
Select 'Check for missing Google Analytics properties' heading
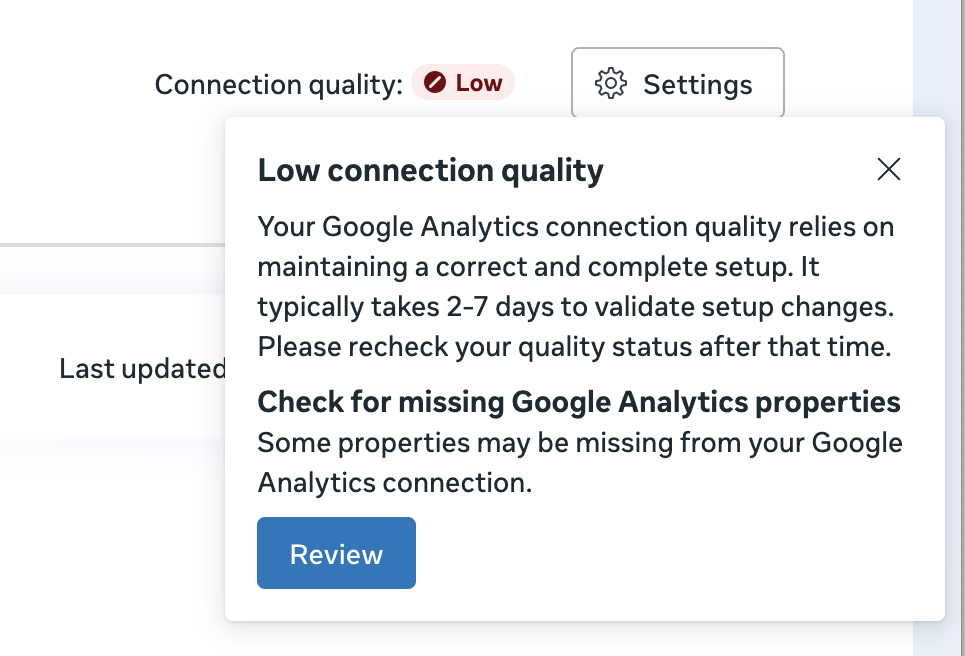[x=579, y=402]
